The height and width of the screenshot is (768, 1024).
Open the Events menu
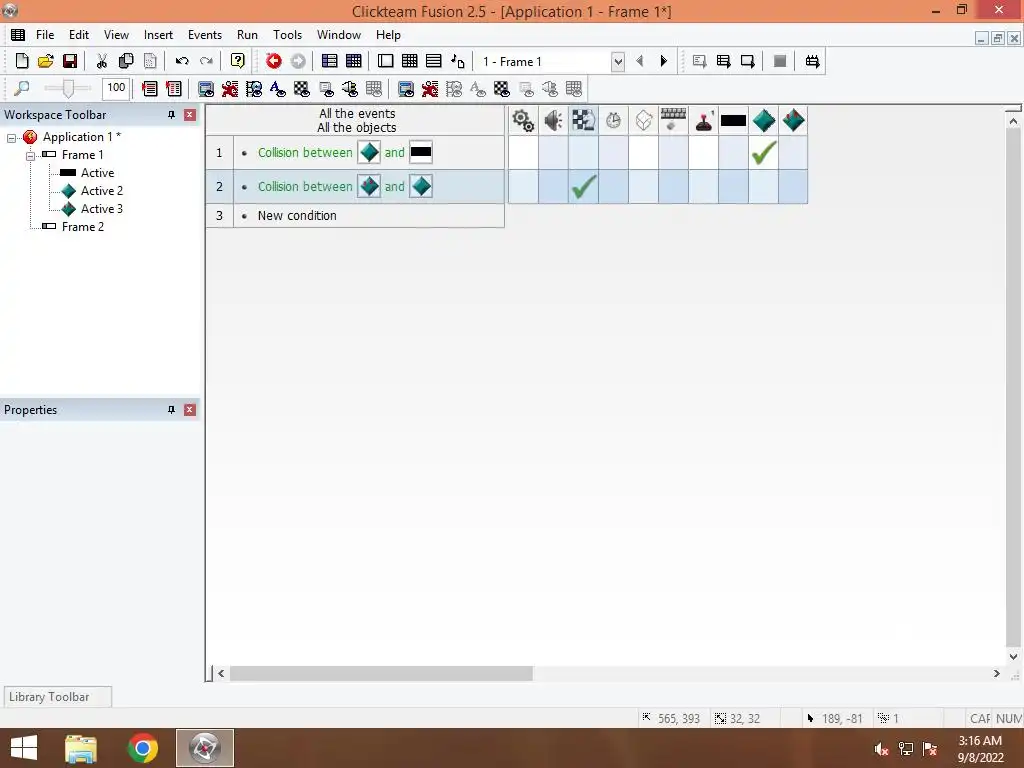205,35
